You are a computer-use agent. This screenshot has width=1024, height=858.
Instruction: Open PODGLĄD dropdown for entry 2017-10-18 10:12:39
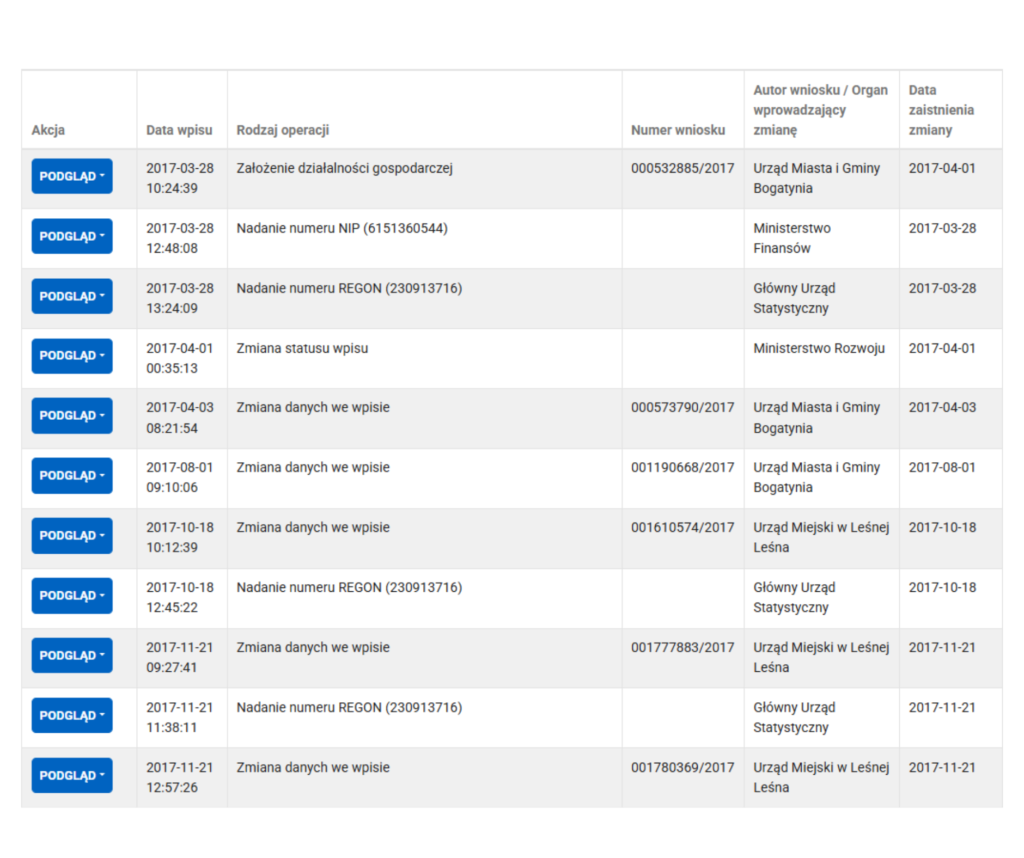pyautogui.click(x=72, y=536)
